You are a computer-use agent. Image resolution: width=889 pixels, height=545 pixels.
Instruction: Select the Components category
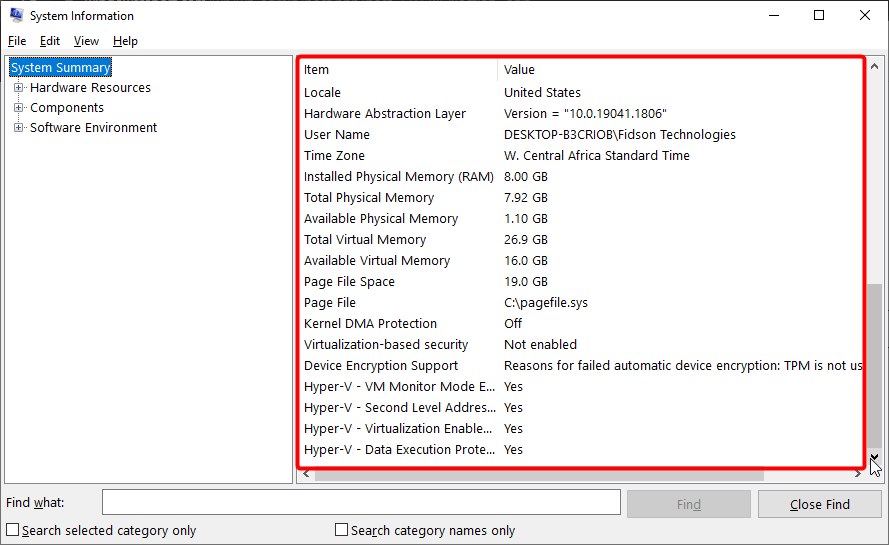67,107
